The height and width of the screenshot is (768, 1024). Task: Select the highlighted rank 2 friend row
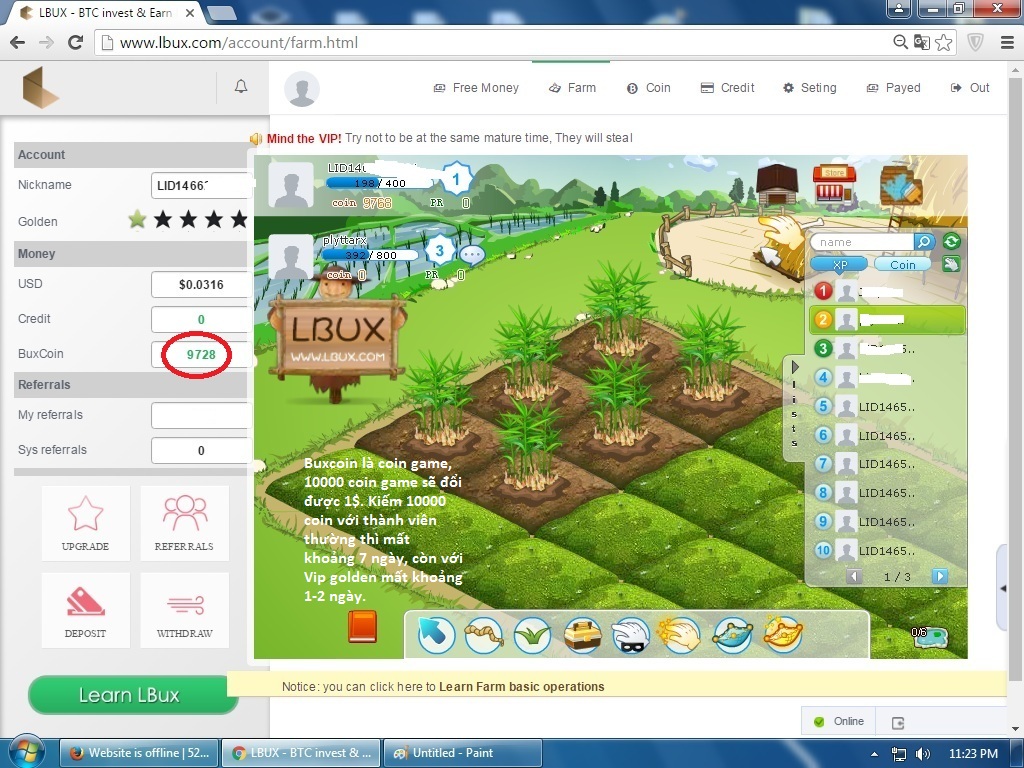(887, 320)
